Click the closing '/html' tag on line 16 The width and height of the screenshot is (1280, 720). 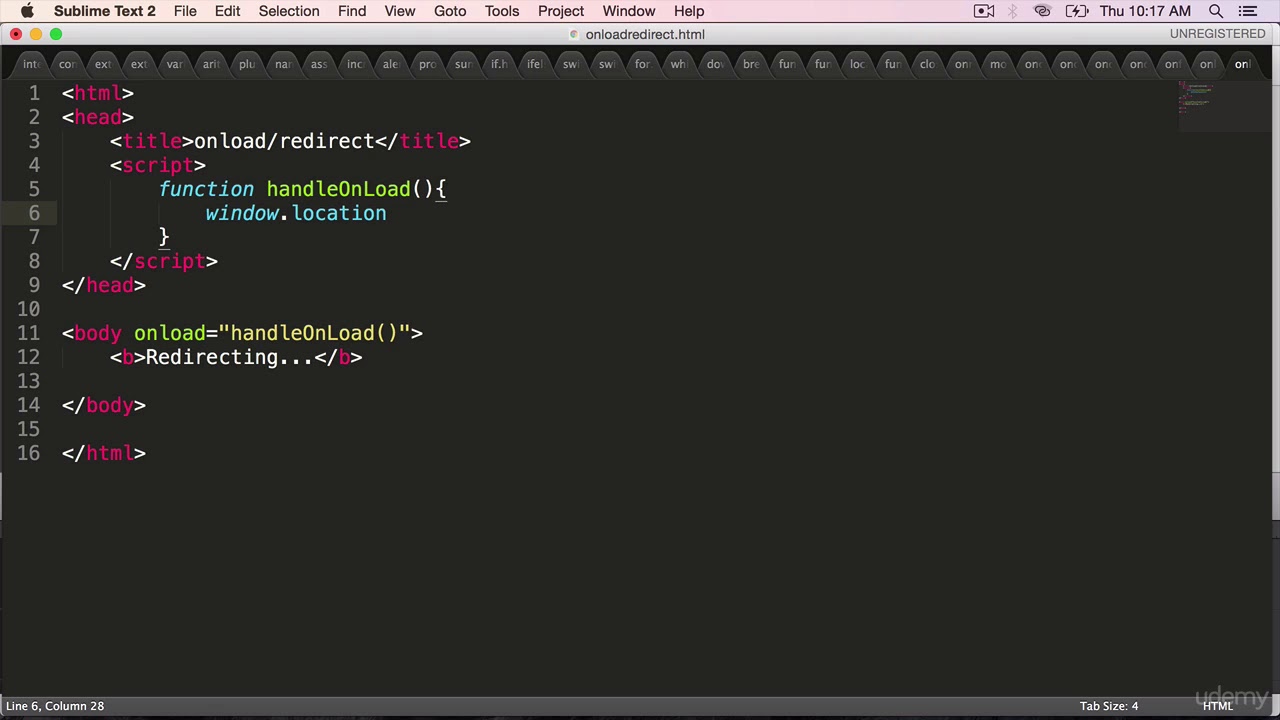[104, 453]
